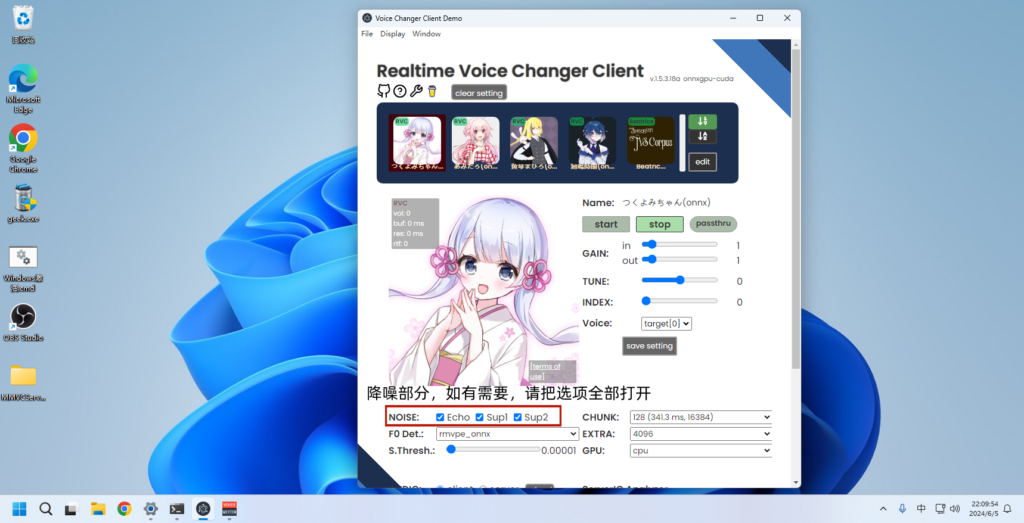The image size is (1024, 523).
Task: Toggle the Chinese IME indicator in tray
Action: [921, 509]
